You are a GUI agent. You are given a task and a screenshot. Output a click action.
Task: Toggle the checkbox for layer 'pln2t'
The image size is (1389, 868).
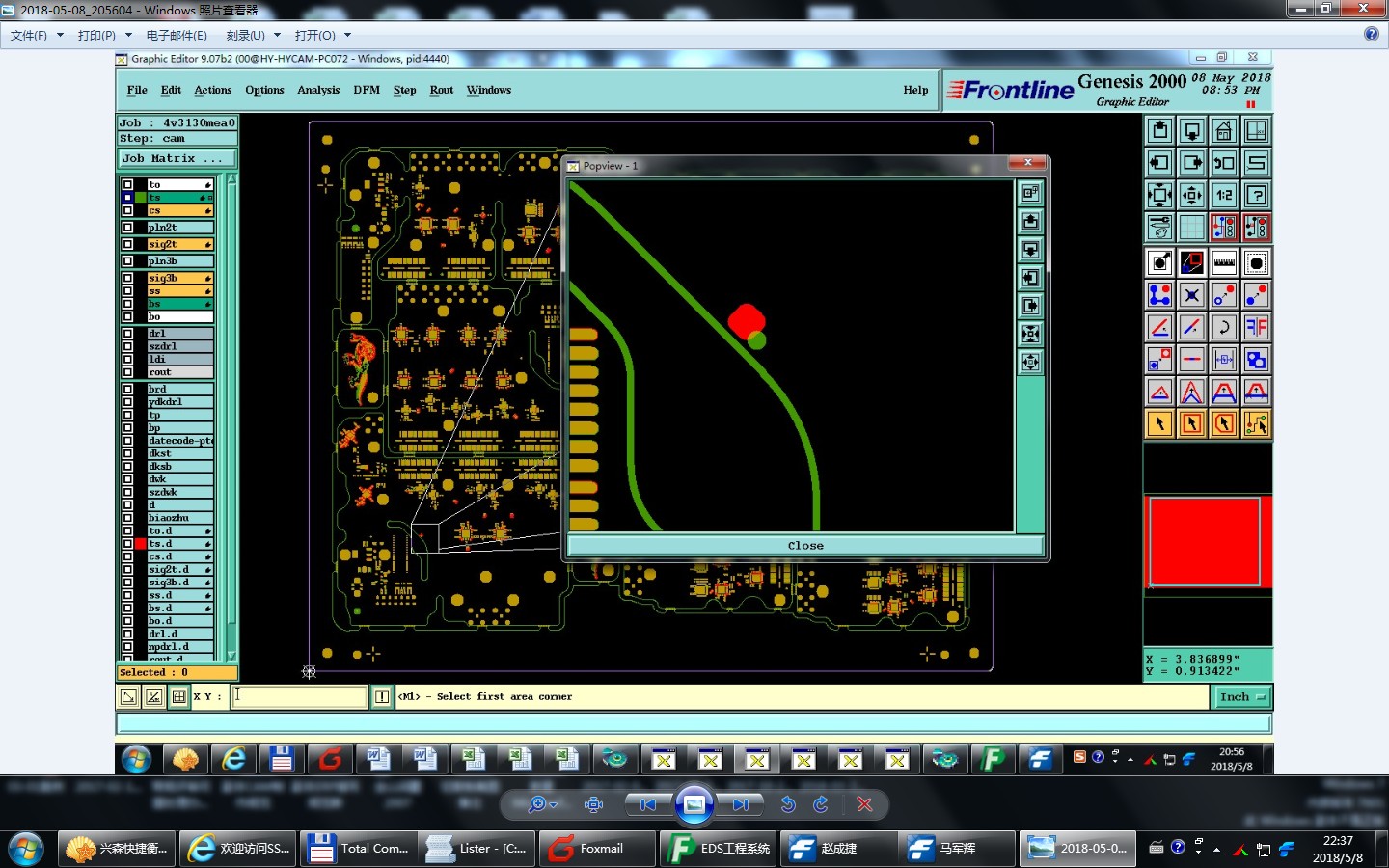click(127, 228)
